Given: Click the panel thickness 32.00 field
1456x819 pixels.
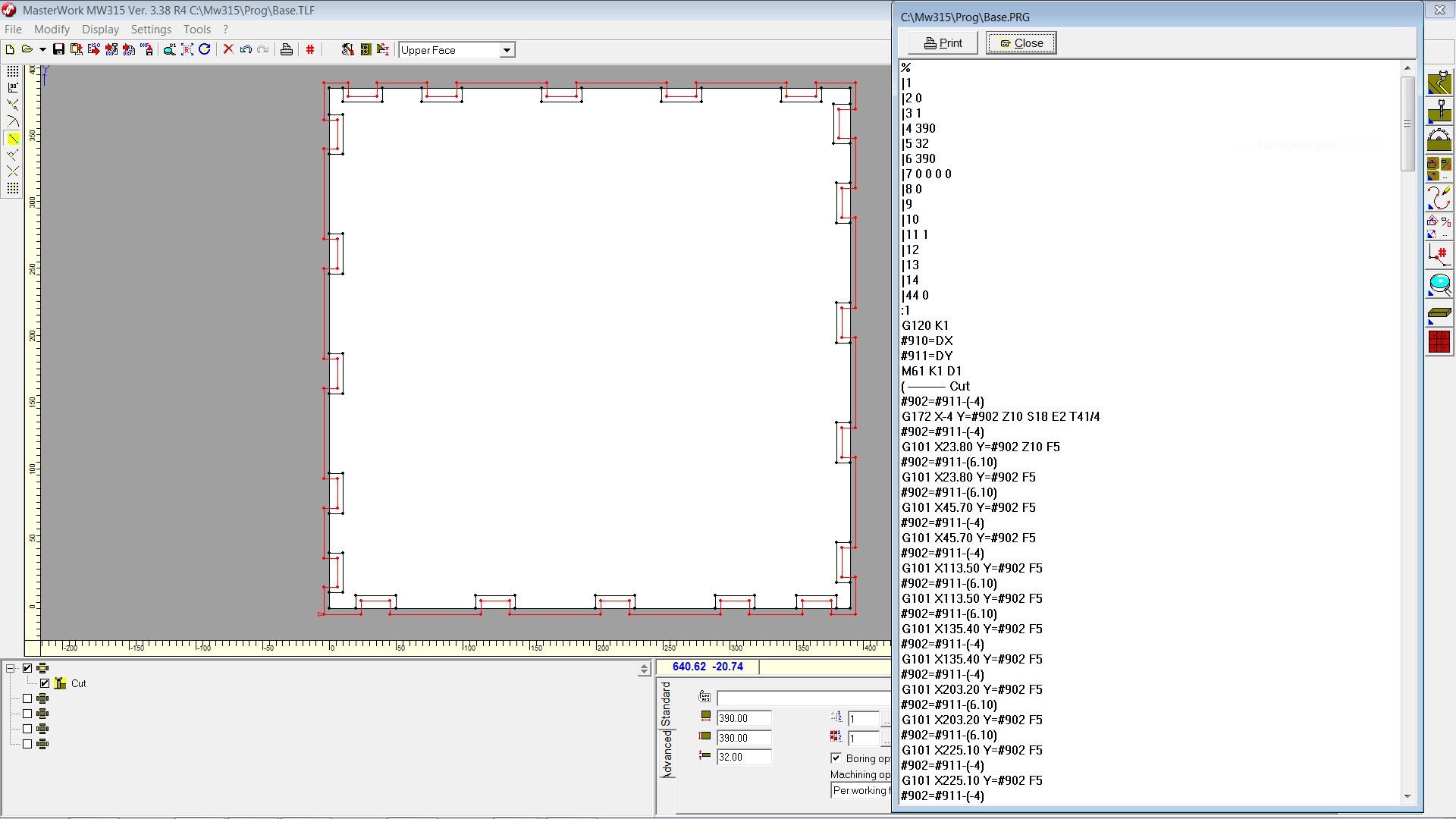Looking at the screenshot, I should (x=743, y=757).
